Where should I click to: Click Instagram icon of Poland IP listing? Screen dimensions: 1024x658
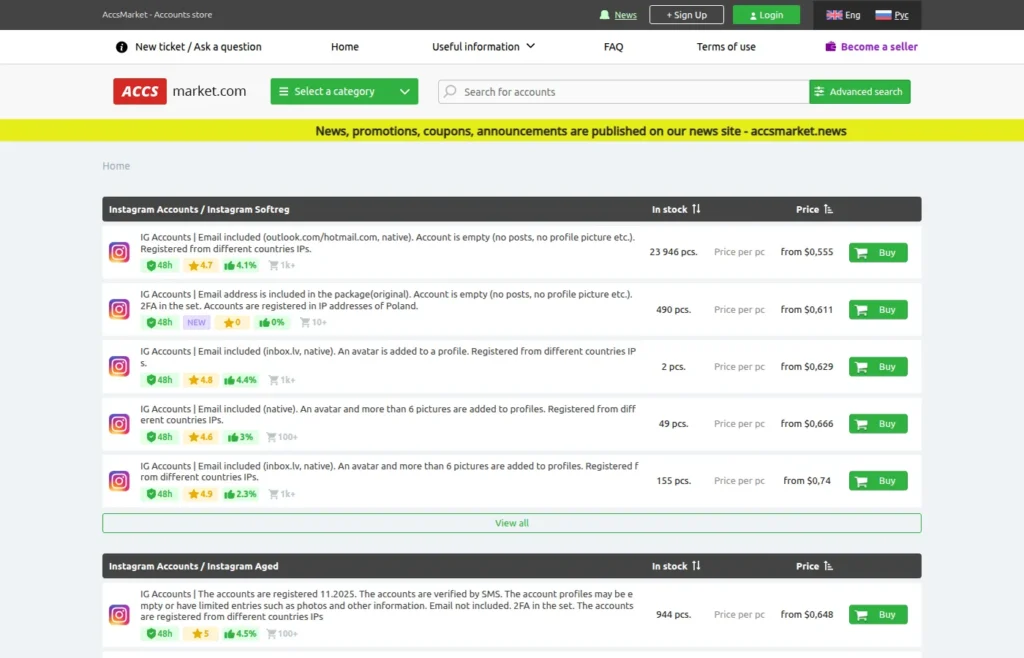[119, 309]
